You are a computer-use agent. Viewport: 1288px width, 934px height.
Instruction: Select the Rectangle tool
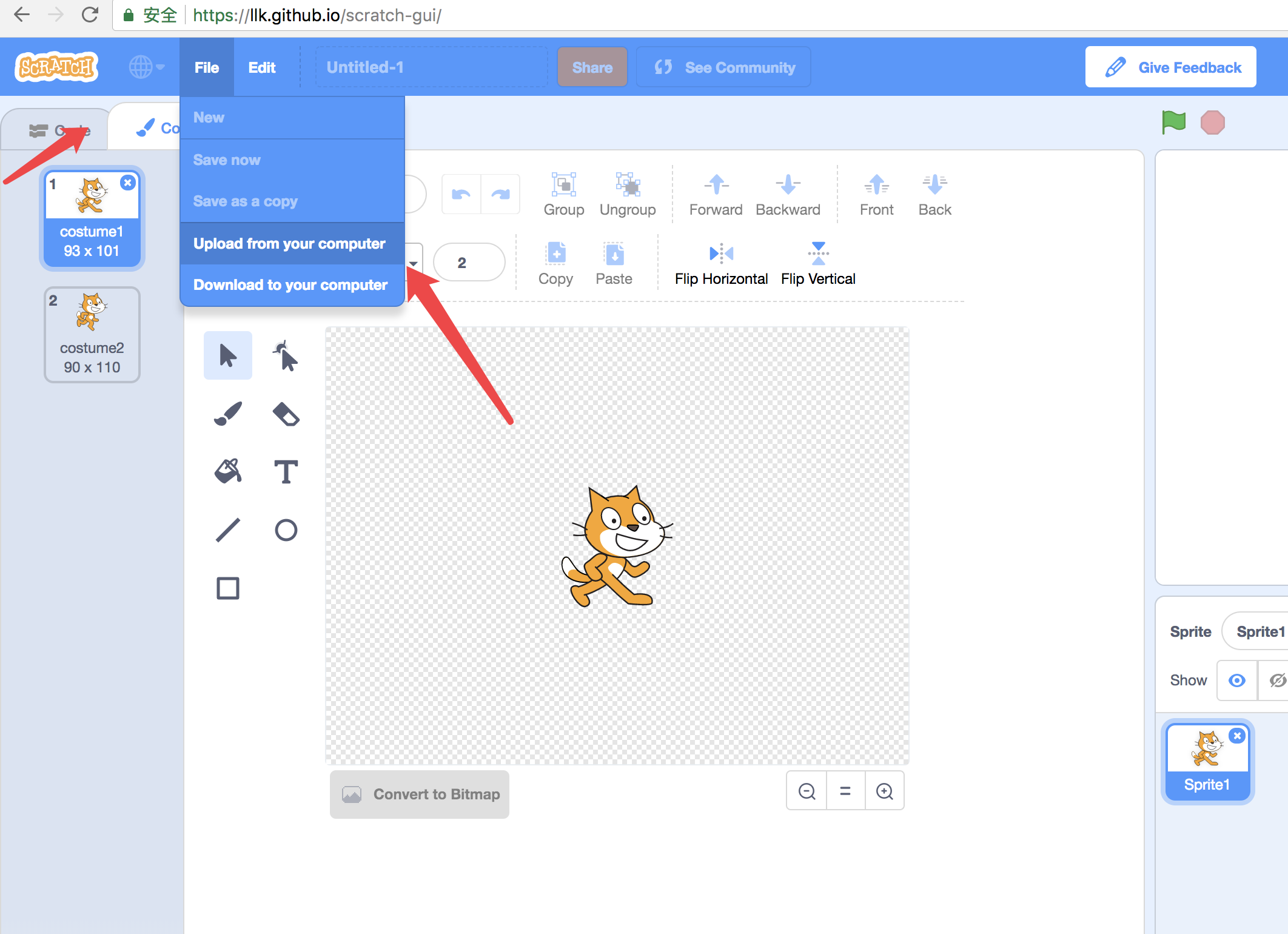coord(228,588)
